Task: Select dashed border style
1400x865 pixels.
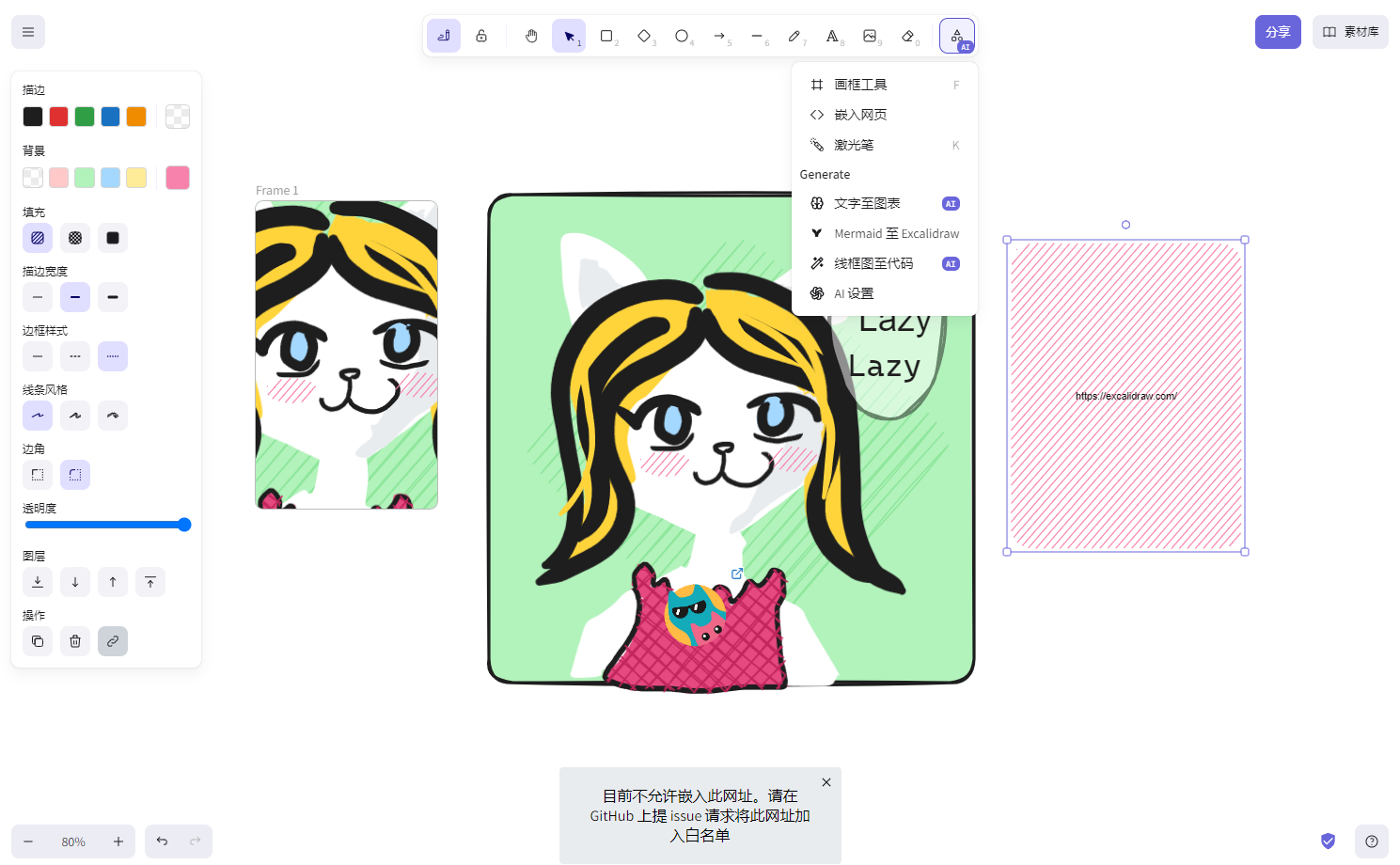Action: click(x=75, y=356)
